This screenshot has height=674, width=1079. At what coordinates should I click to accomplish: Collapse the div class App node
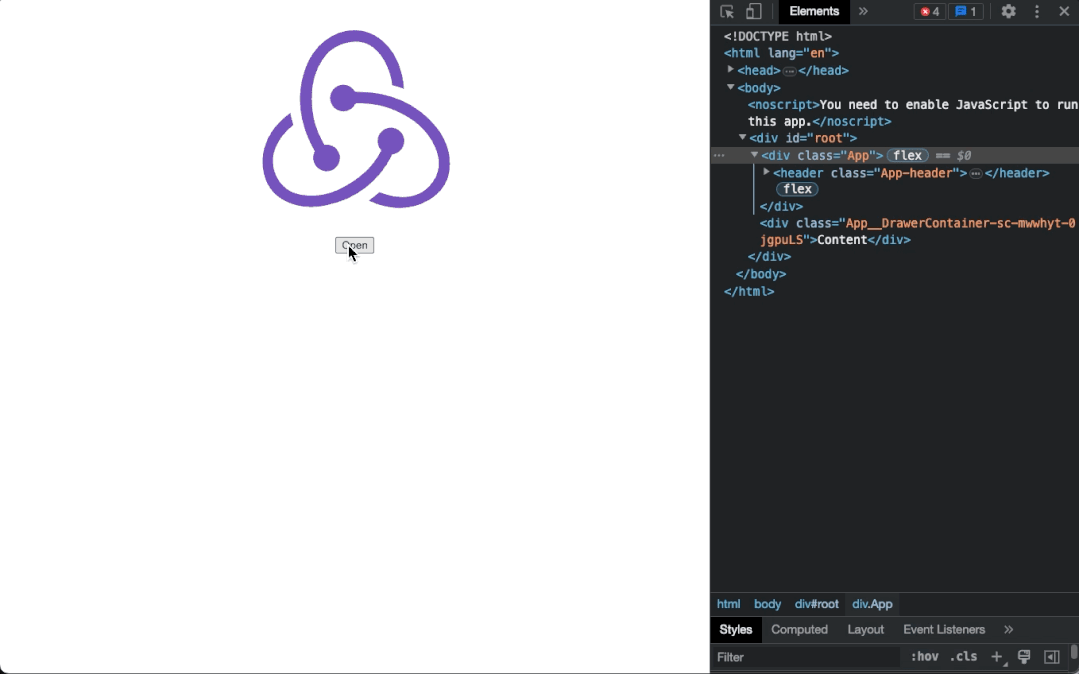(754, 155)
